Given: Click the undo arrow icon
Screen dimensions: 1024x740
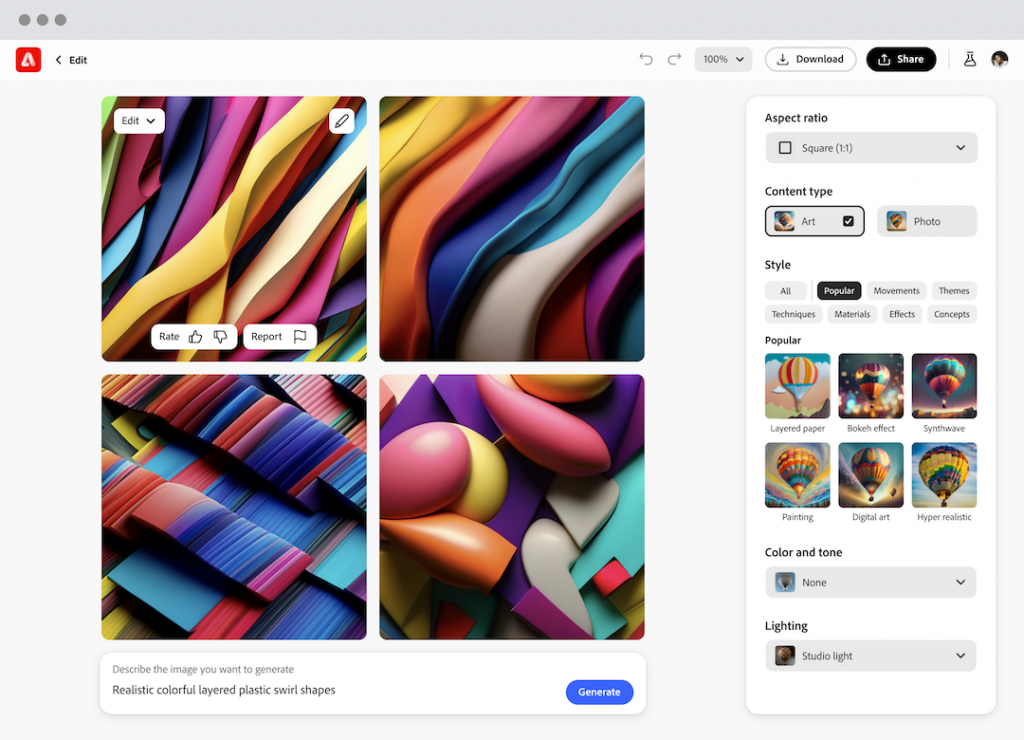Looking at the screenshot, I should pos(646,59).
